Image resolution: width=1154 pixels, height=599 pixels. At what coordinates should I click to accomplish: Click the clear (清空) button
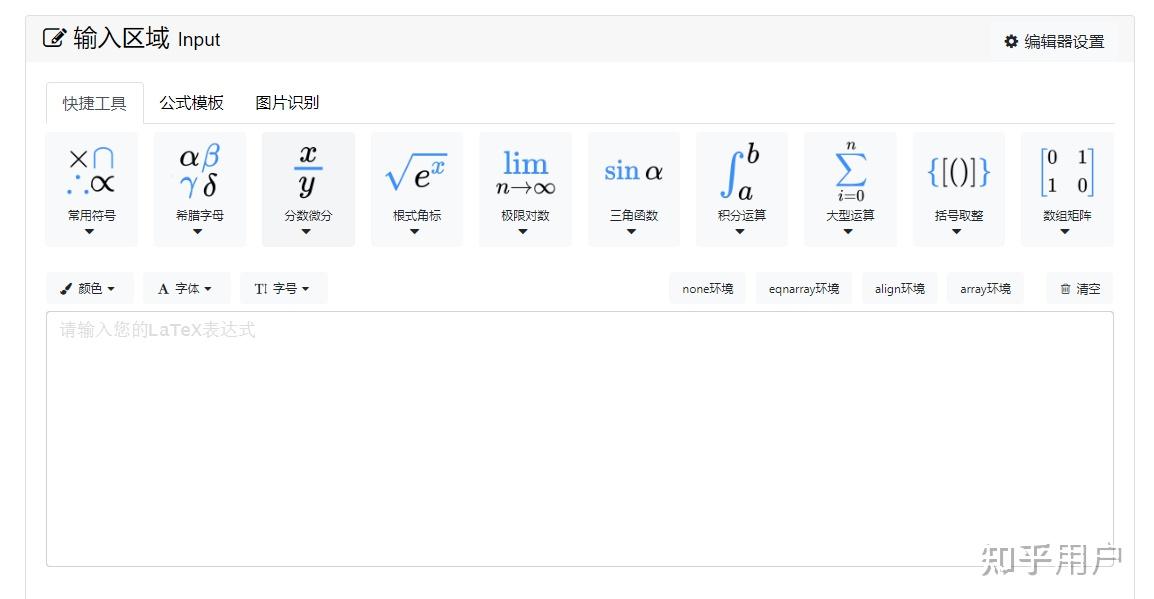click(1079, 288)
